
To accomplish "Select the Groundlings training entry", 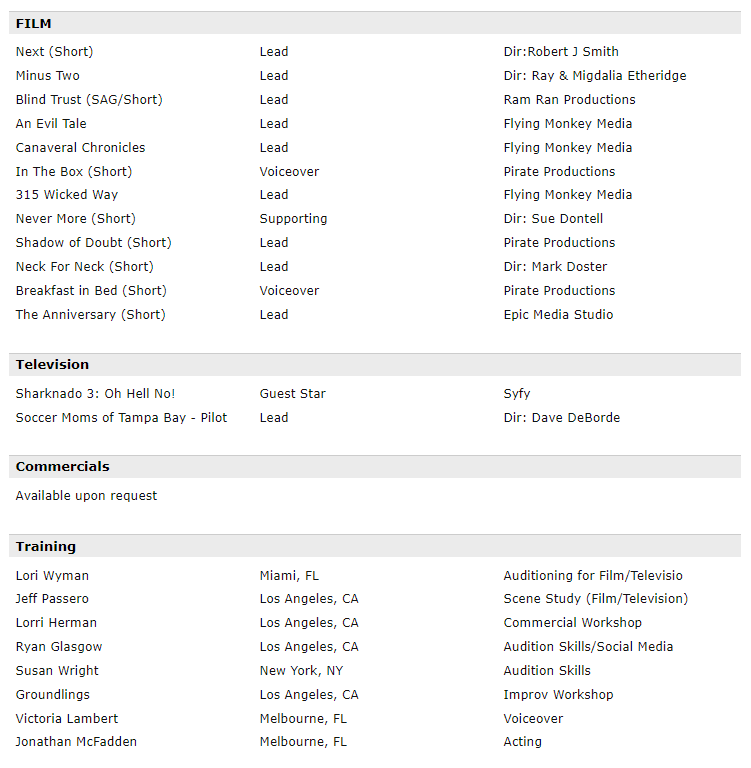I will 52,695.
